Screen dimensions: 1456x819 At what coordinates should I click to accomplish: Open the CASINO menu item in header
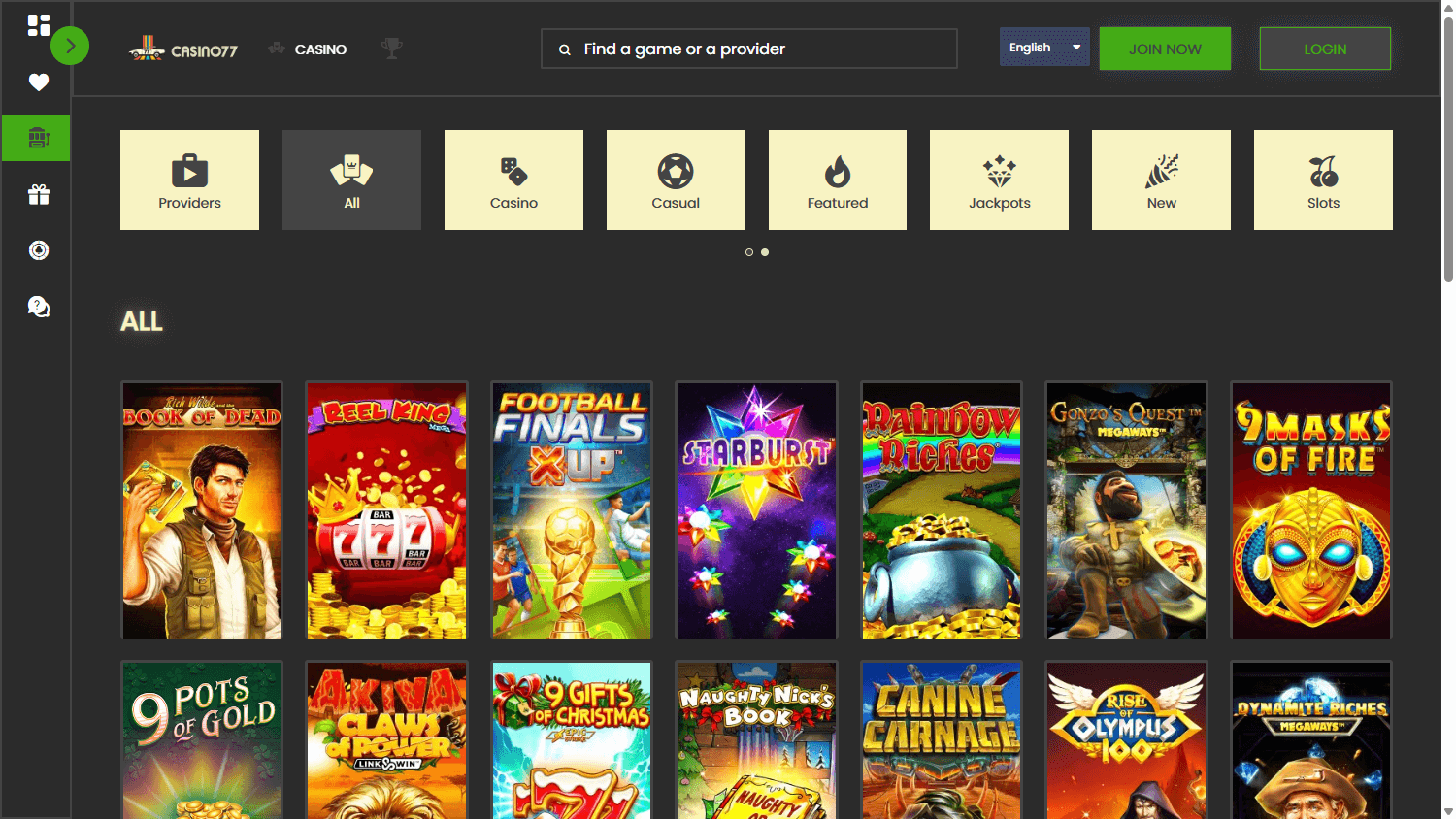[308, 49]
